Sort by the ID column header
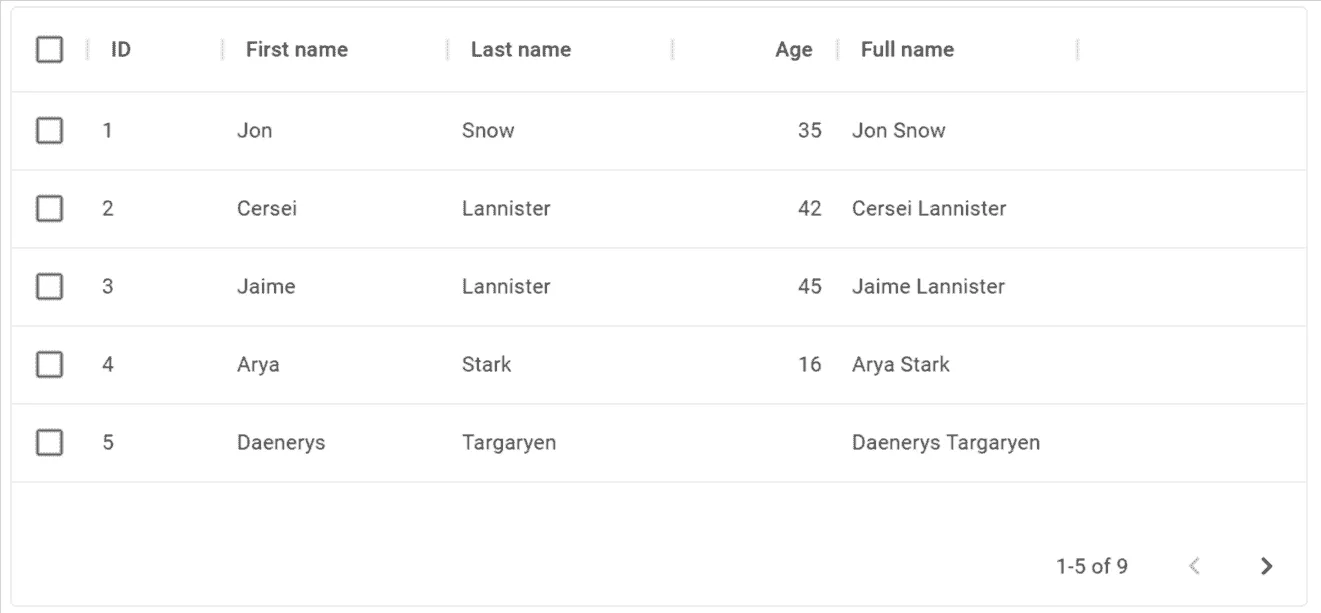Screen dimensions: 1321x613 click(x=121, y=49)
